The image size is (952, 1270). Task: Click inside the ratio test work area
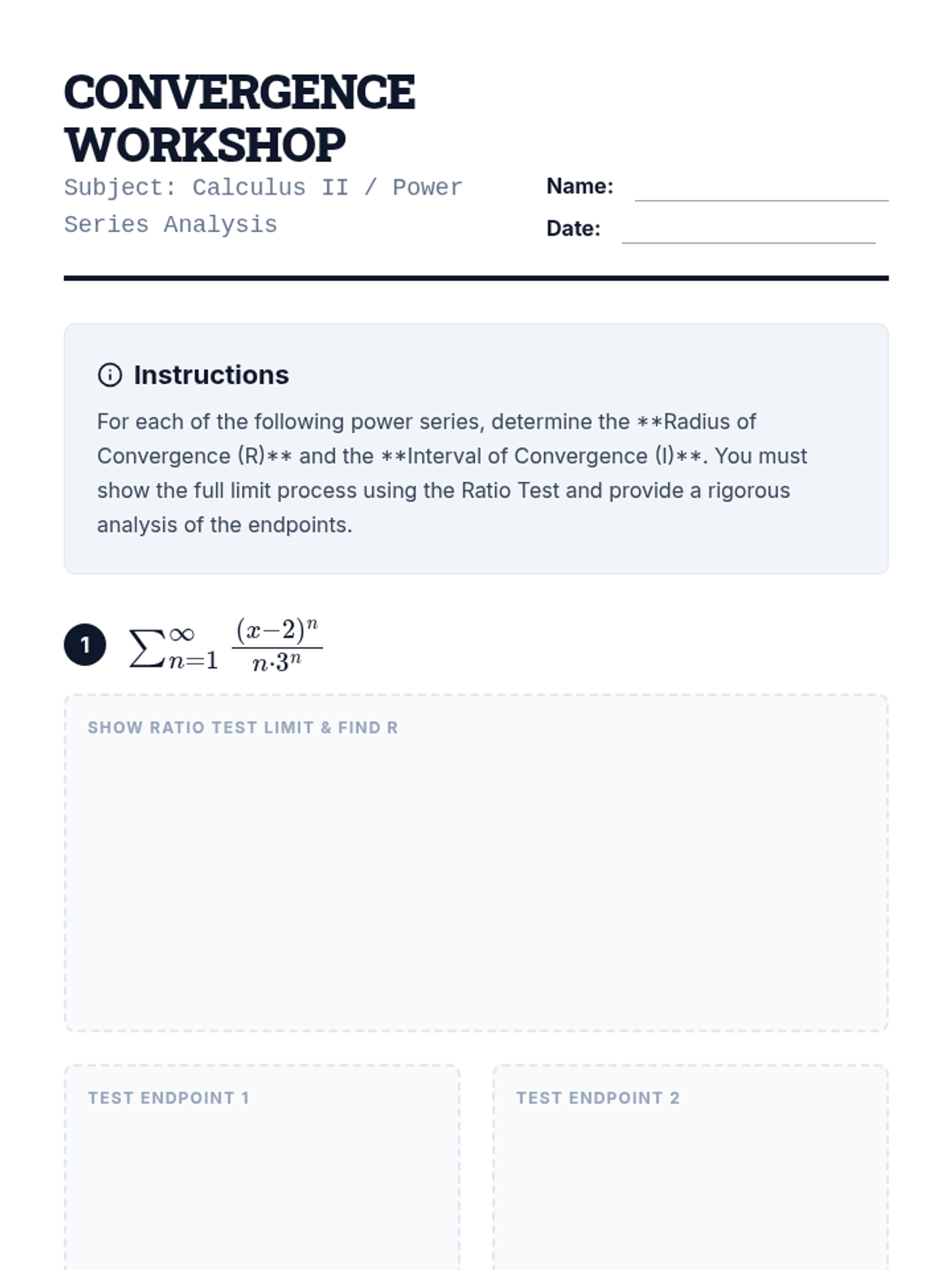[x=476, y=881]
